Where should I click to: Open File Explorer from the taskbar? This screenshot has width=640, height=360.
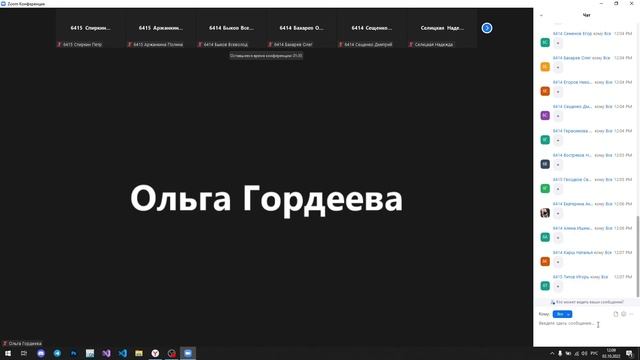point(139,353)
